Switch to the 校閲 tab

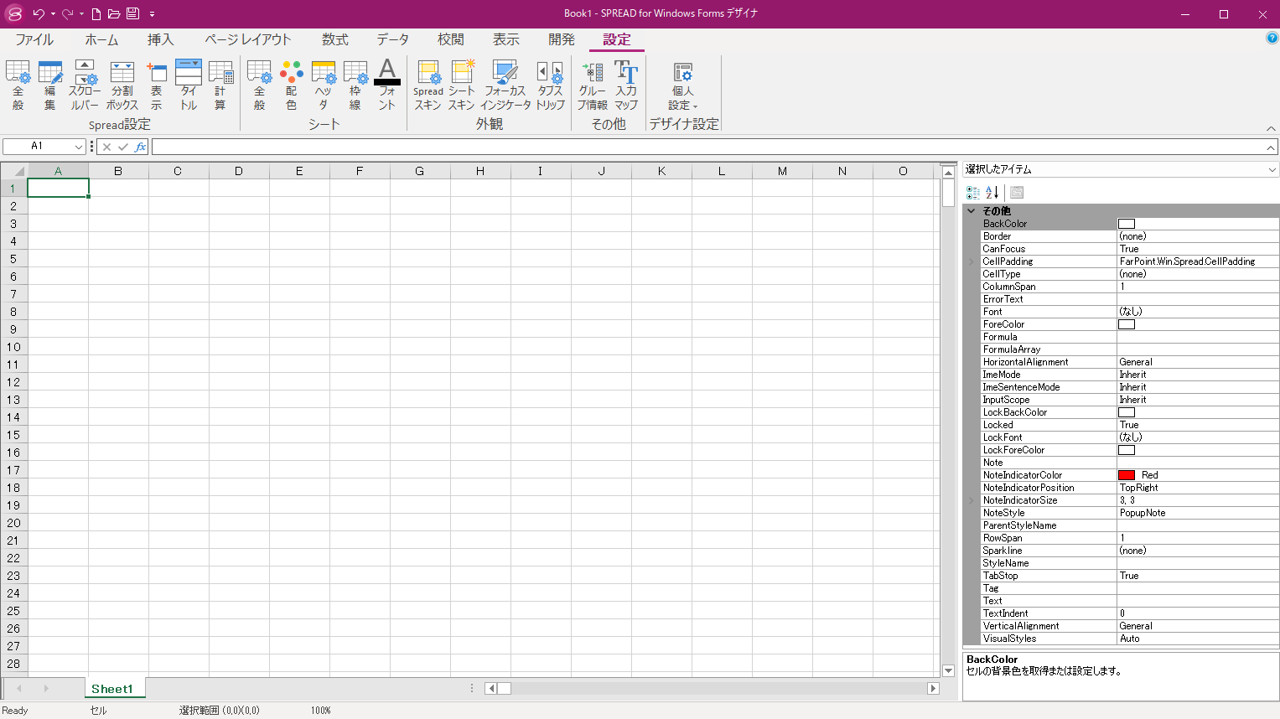click(451, 40)
